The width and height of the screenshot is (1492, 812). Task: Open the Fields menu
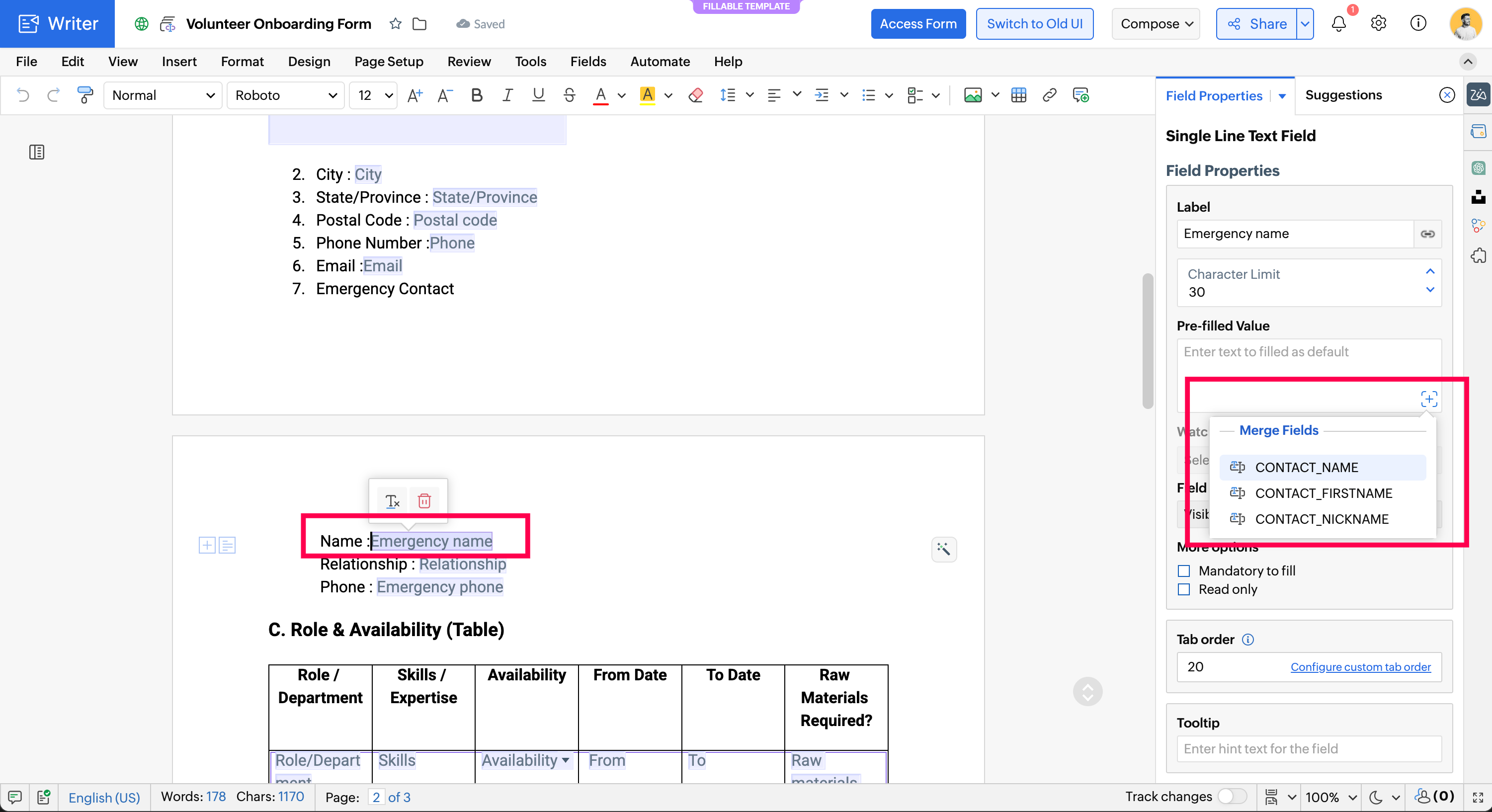tap(588, 62)
